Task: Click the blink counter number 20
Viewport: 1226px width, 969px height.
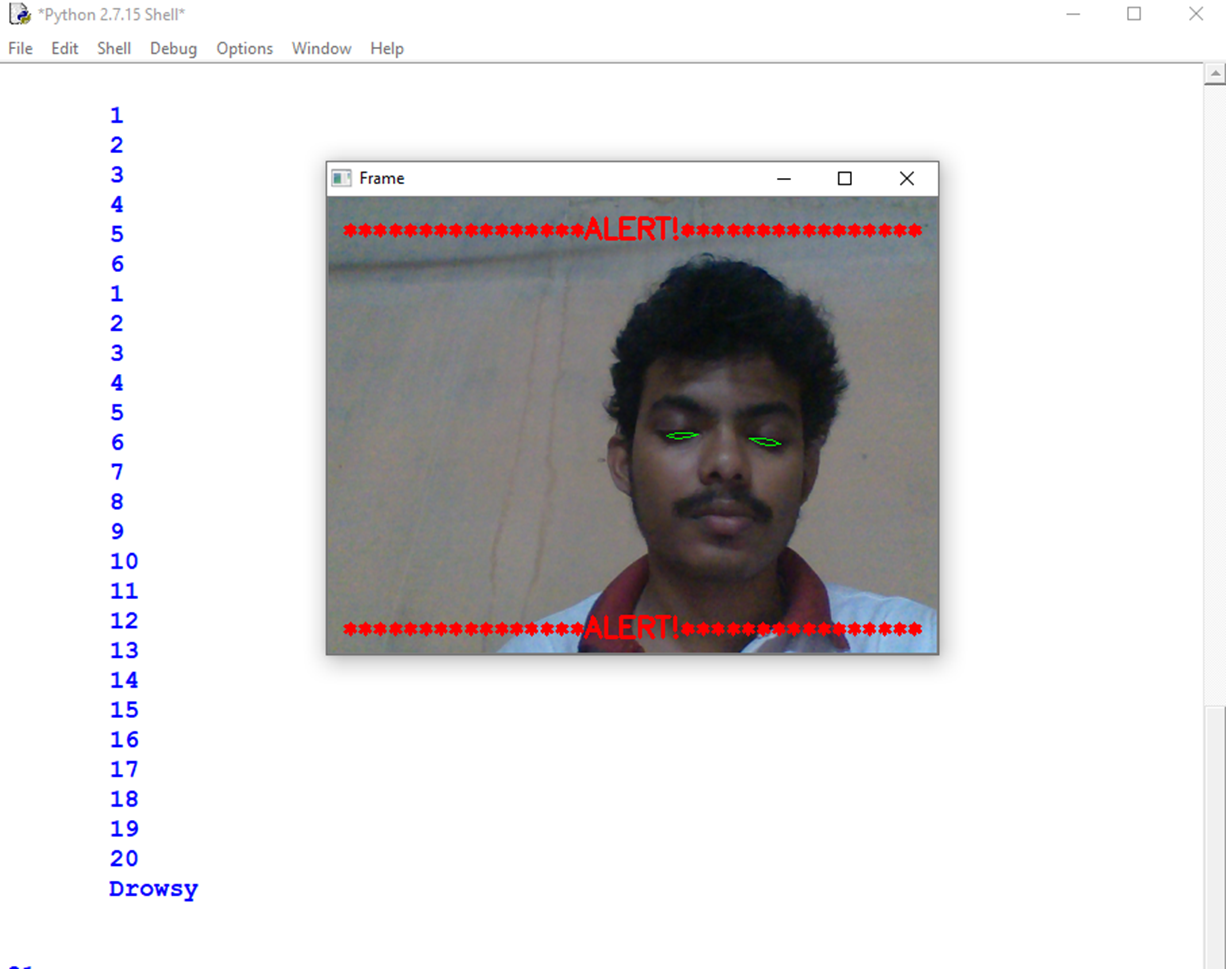Action: click(123, 858)
